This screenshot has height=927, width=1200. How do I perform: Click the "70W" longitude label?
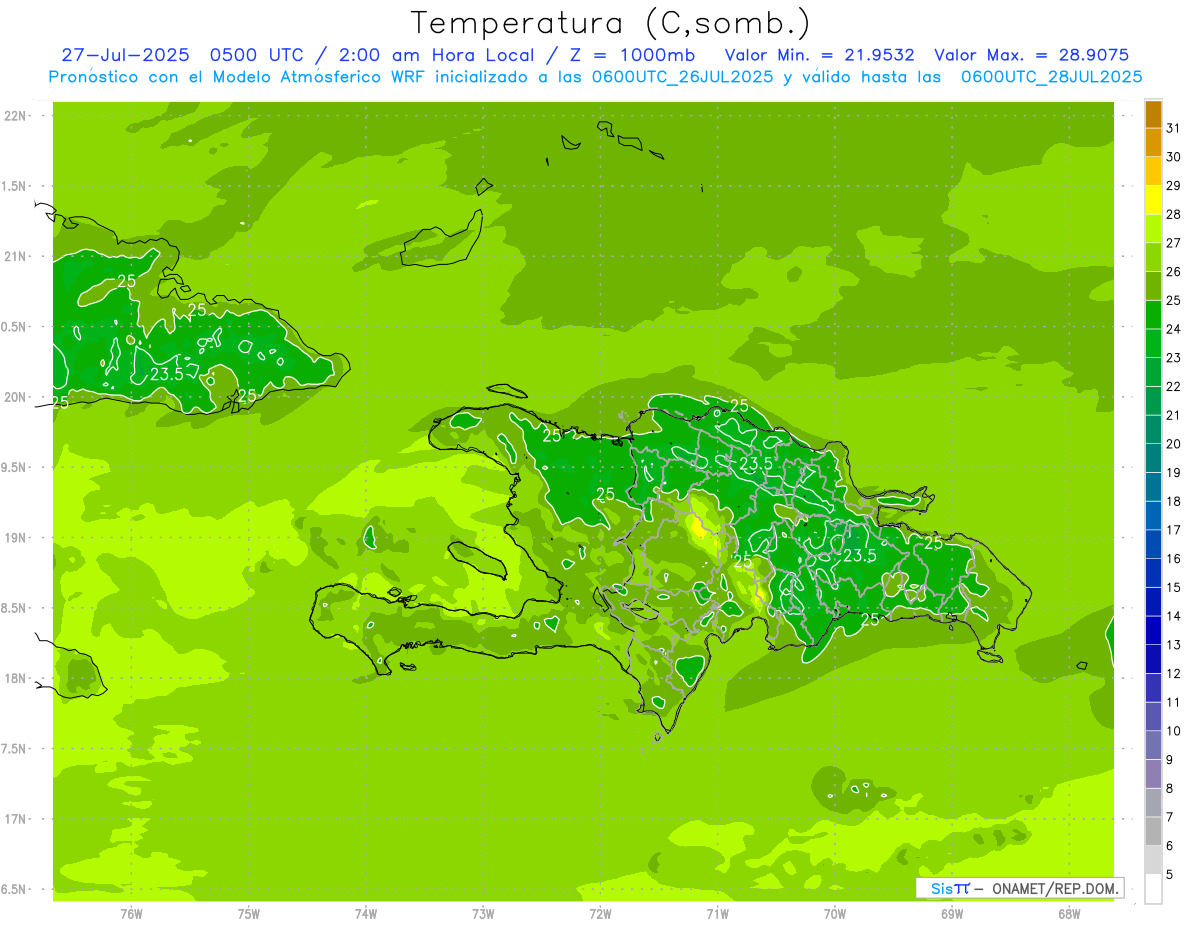click(x=835, y=913)
